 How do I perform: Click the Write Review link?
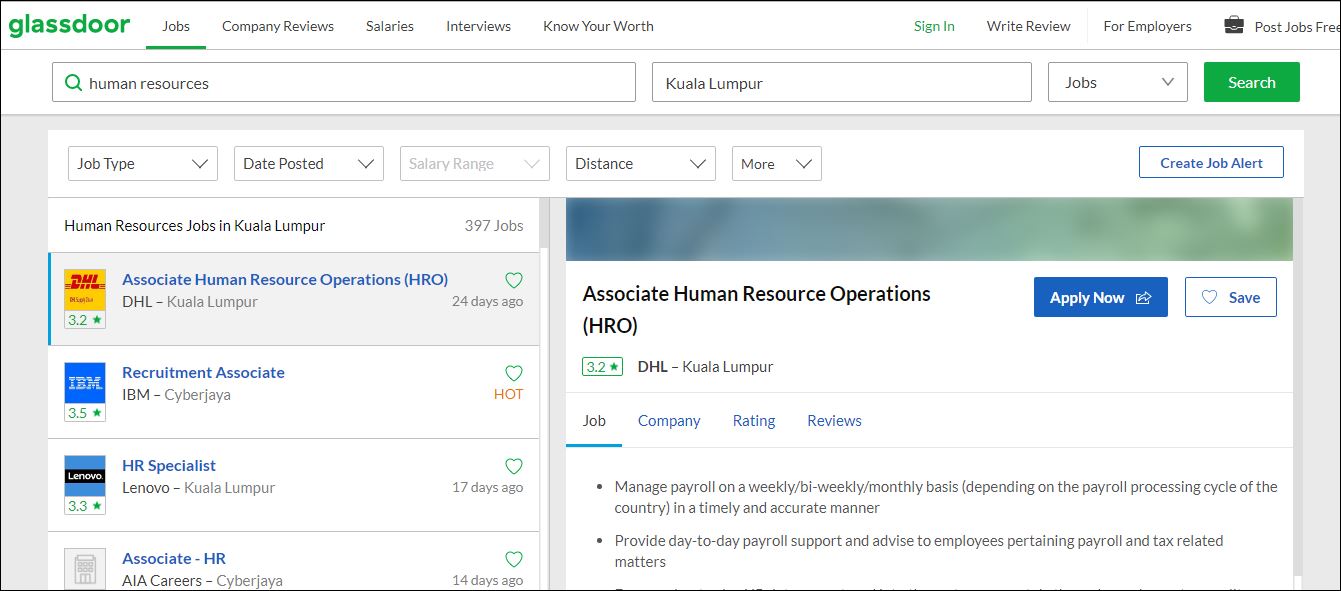coord(1028,26)
